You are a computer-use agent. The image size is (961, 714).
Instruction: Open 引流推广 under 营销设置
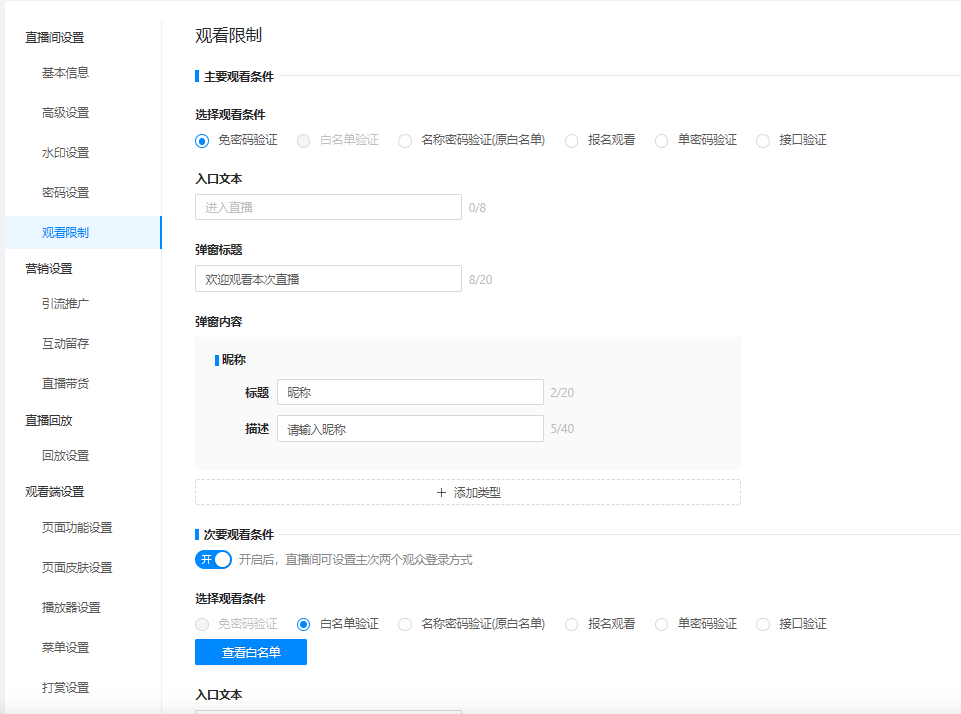pyautogui.click(x=65, y=304)
